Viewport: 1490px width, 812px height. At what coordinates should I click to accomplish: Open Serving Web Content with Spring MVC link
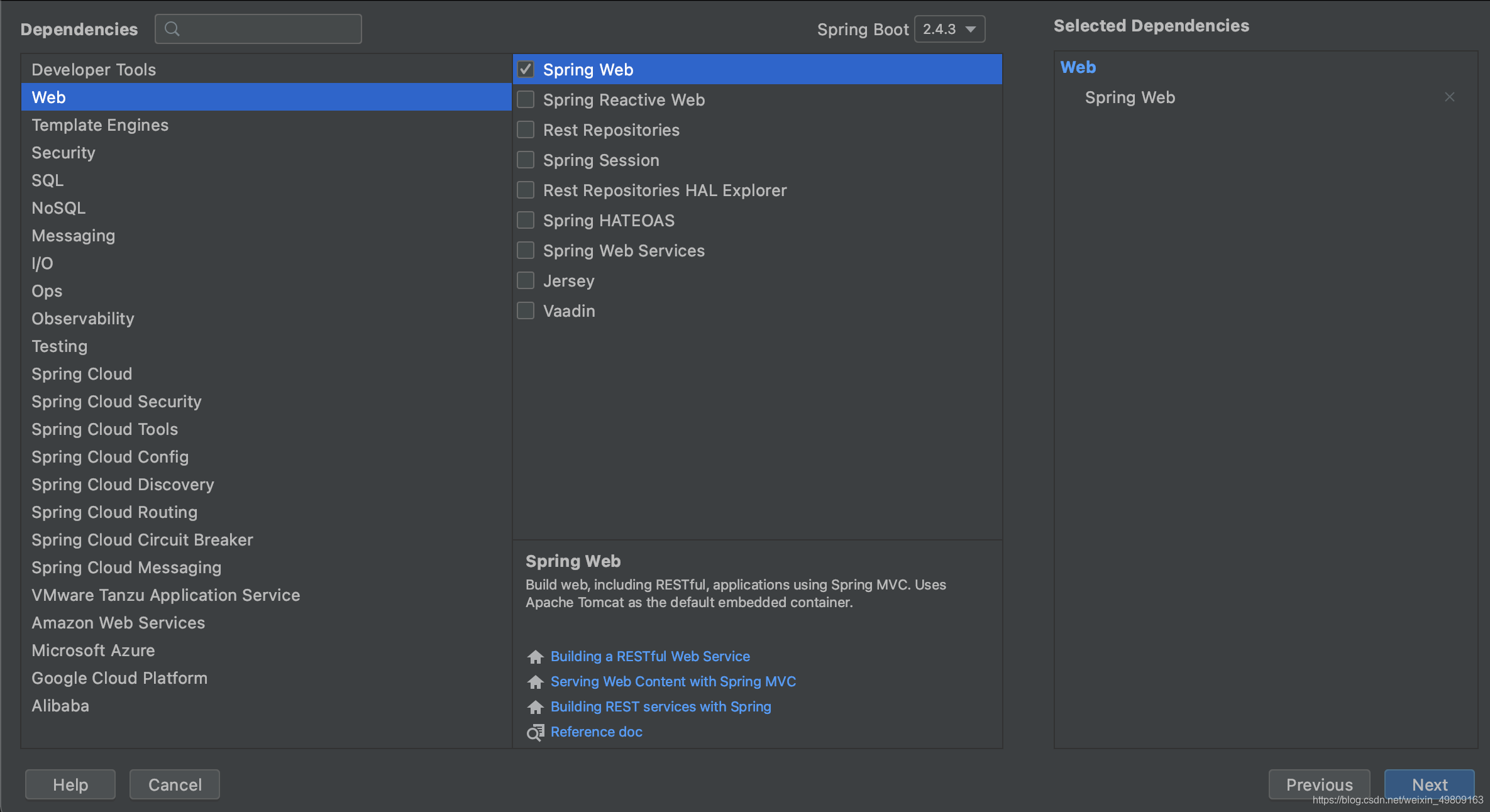pos(673,681)
